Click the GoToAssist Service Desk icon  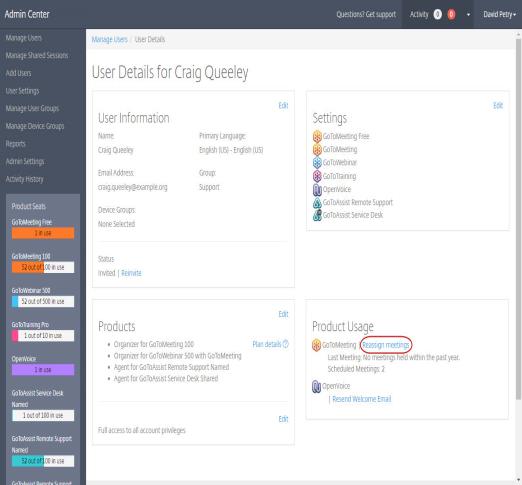click(317, 215)
